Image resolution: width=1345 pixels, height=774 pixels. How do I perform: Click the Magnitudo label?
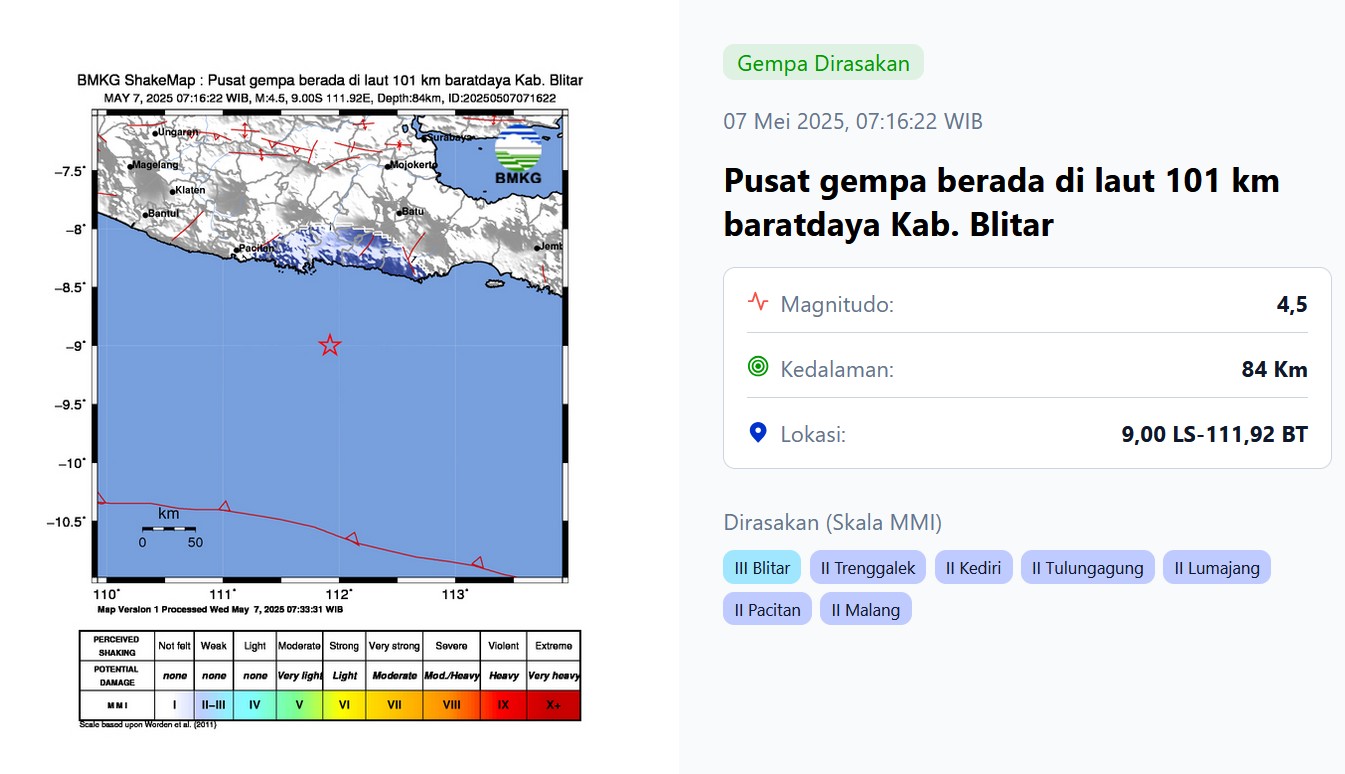point(837,304)
